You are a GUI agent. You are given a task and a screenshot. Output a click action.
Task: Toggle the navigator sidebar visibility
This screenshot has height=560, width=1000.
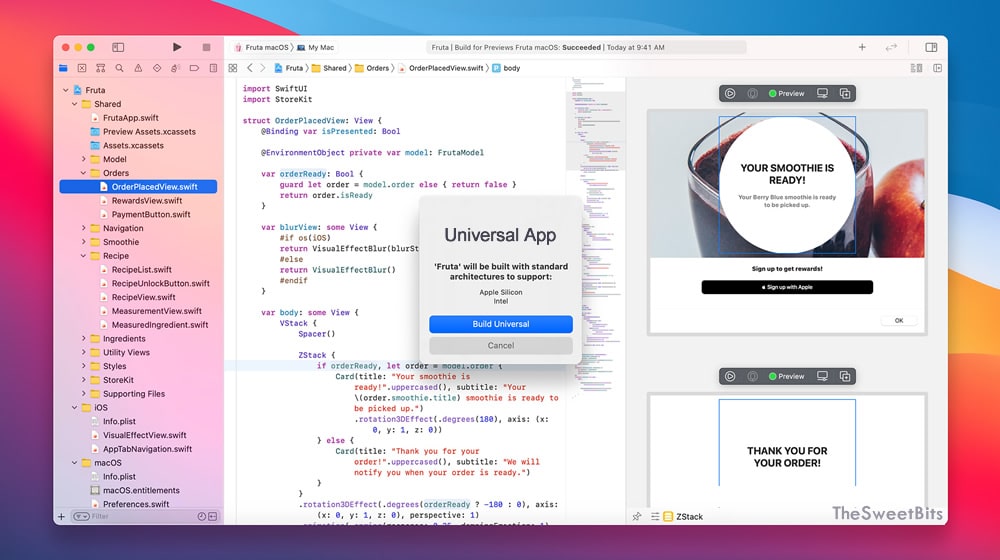[118, 47]
